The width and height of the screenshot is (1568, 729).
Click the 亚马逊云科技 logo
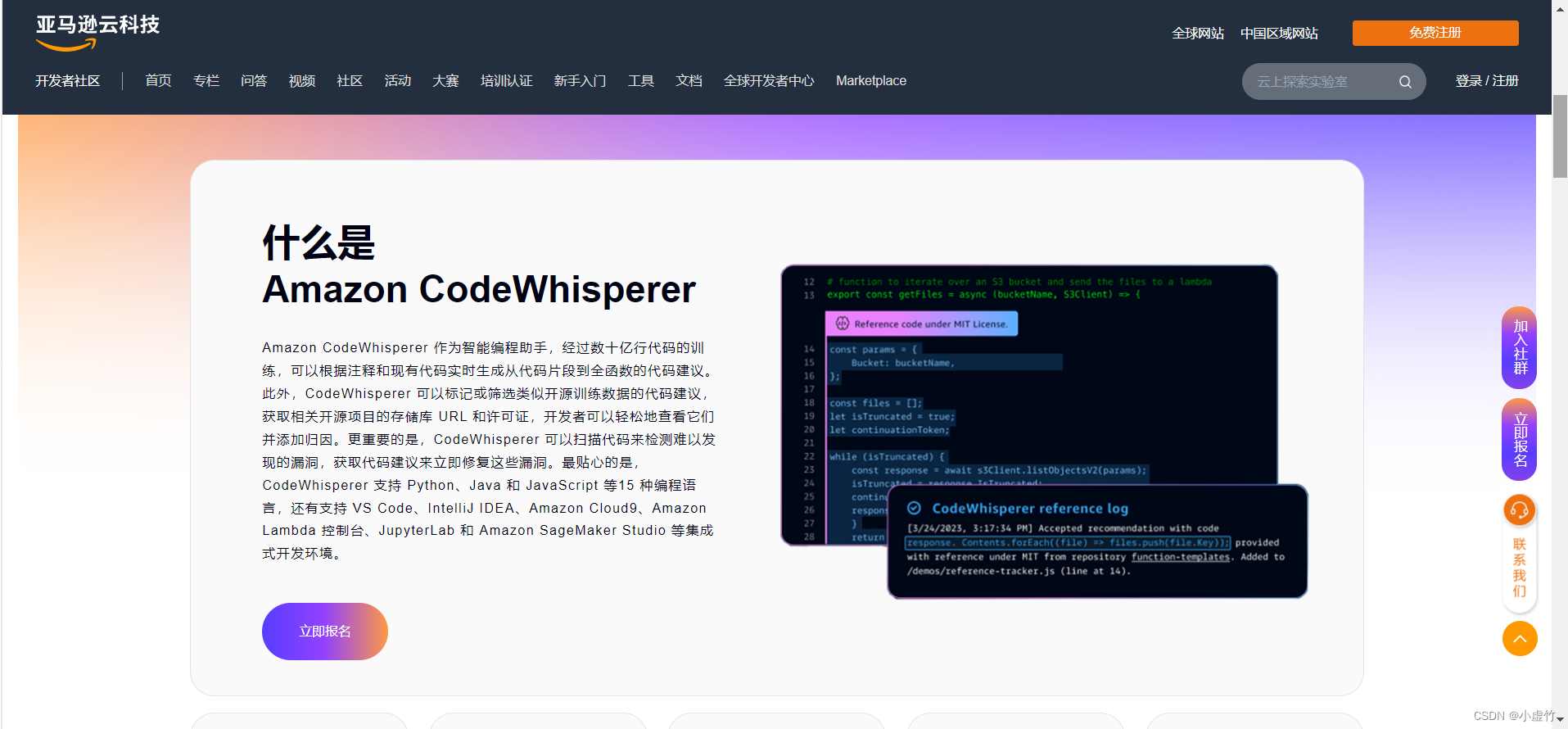(x=97, y=33)
